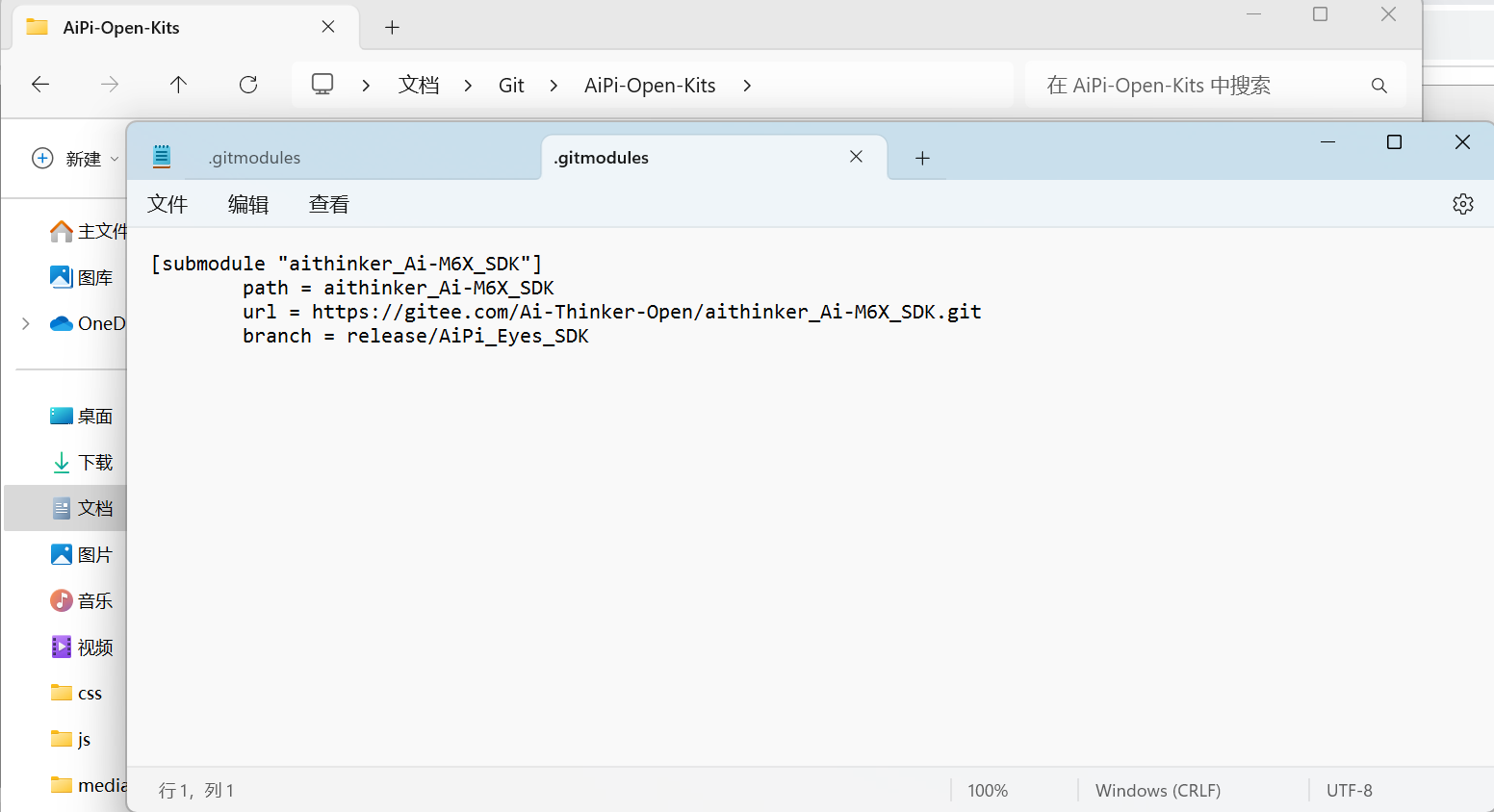Click AiPi-Open-Kits in the address bar
1494x812 pixels.
tap(650, 85)
